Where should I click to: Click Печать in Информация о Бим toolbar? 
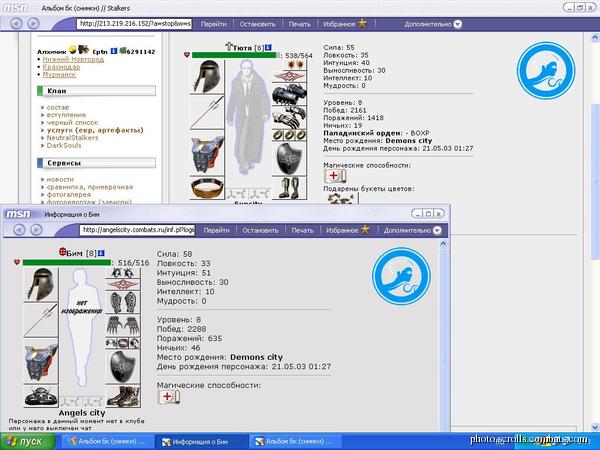[x=302, y=230]
